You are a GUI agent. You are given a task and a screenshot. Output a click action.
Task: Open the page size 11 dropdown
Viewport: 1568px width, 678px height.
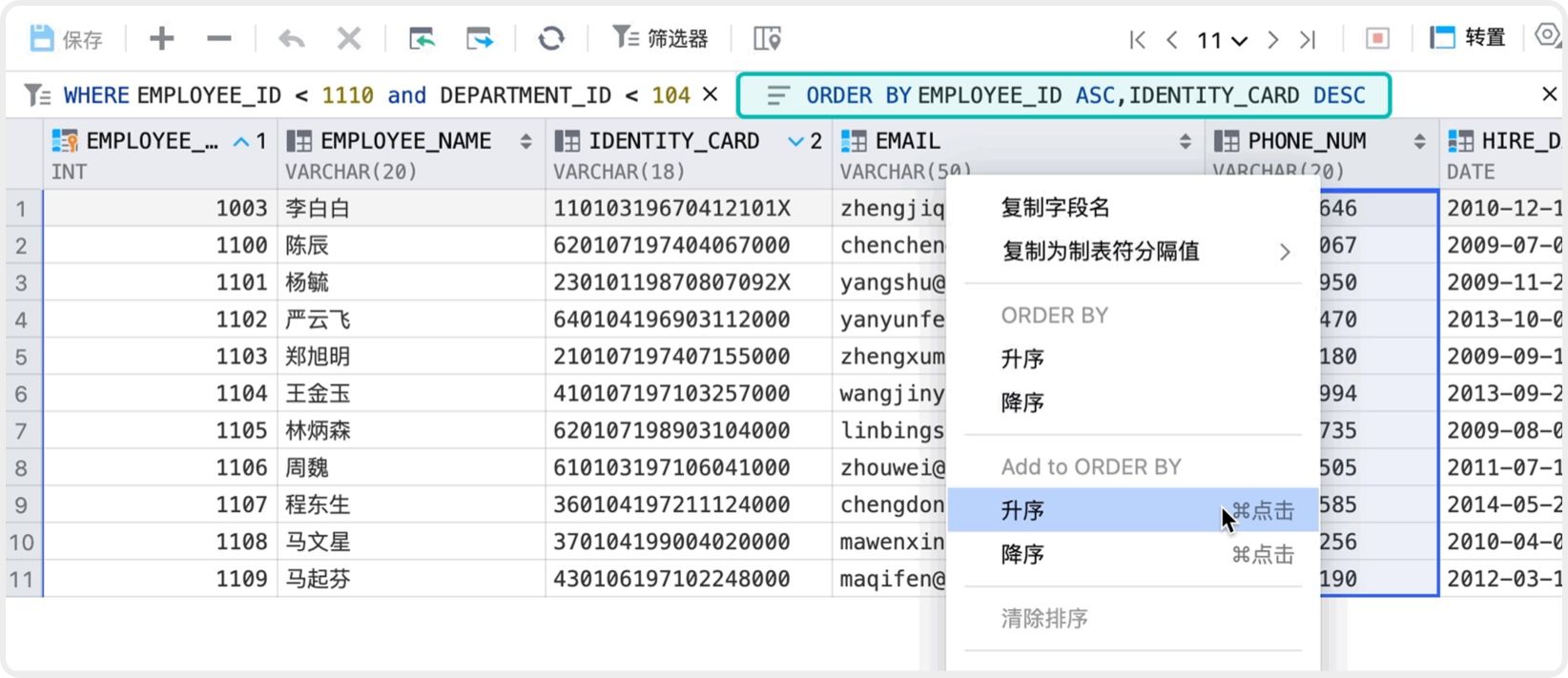point(1223,40)
